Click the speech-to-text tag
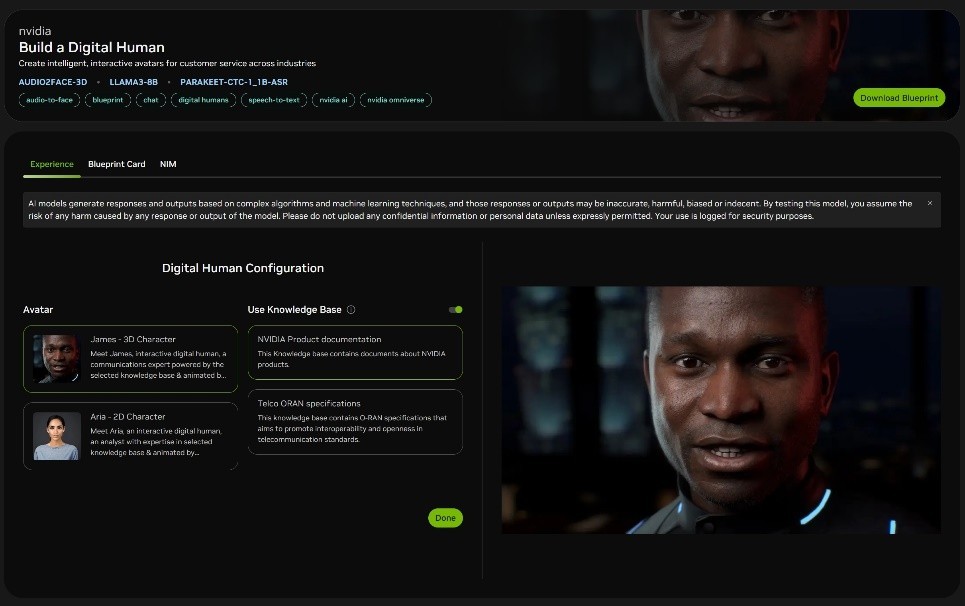Image resolution: width=965 pixels, height=606 pixels. (274, 100)
